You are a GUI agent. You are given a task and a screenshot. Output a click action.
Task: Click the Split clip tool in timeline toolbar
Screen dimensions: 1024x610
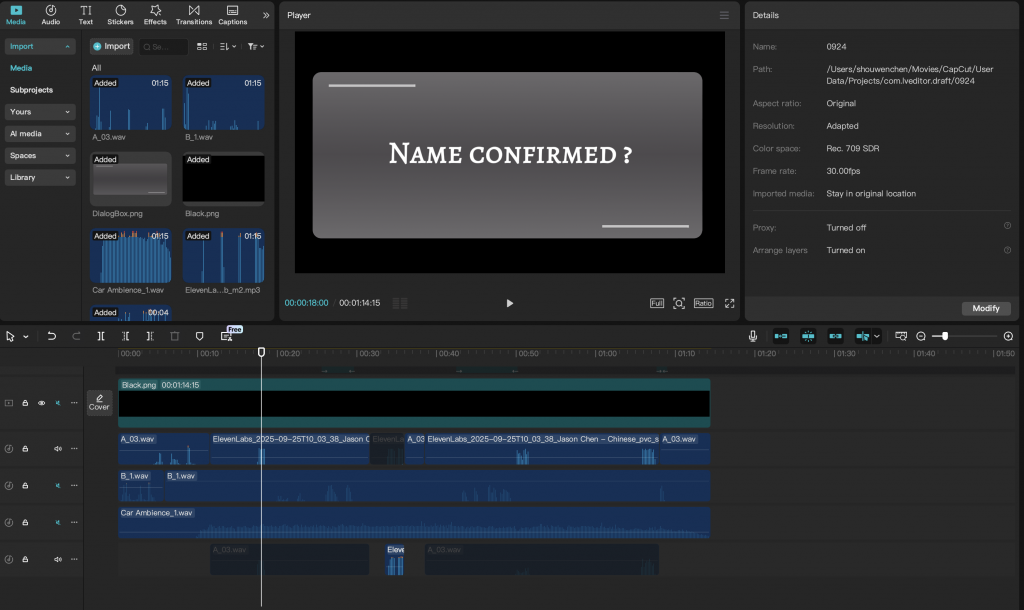click(x=101, y=337)
